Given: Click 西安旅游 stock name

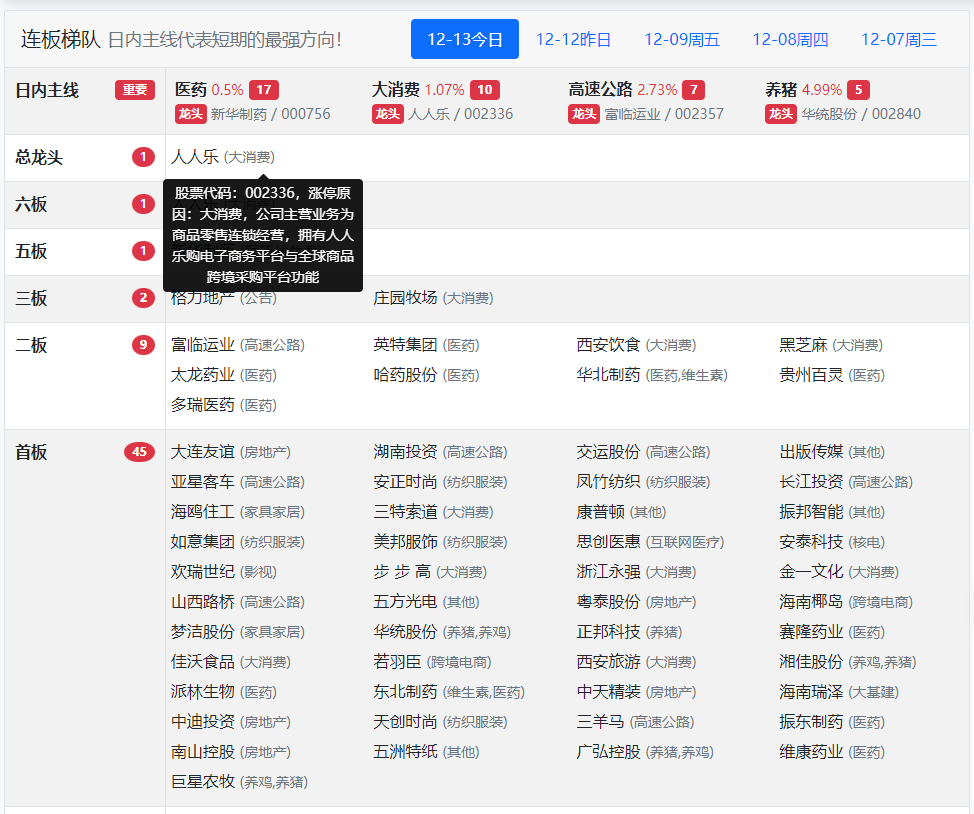Looking at the screenshot, I should (608, 662).
